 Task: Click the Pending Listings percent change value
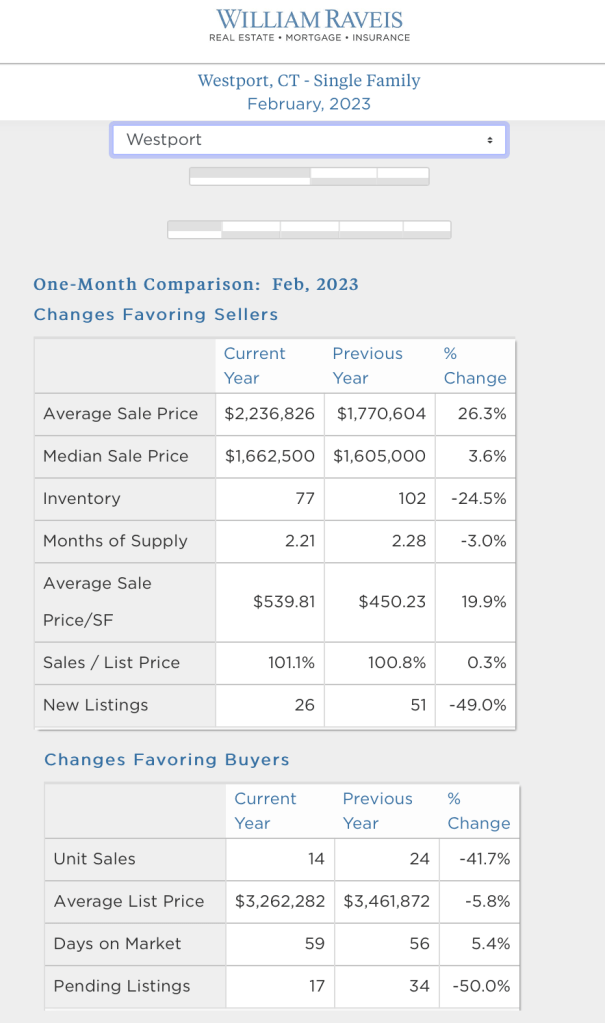[481, 986]
